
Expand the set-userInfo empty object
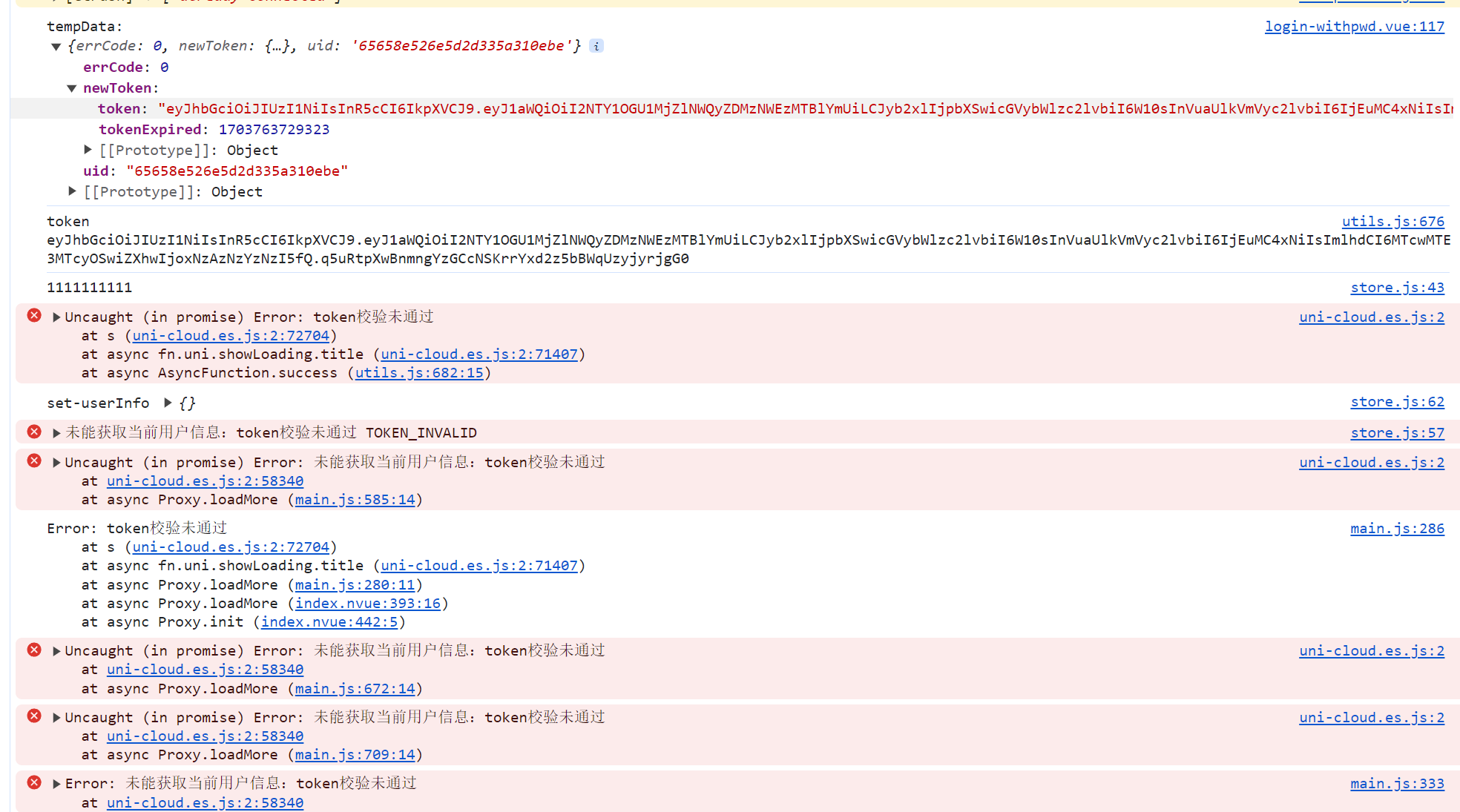(x=168, y=403)
